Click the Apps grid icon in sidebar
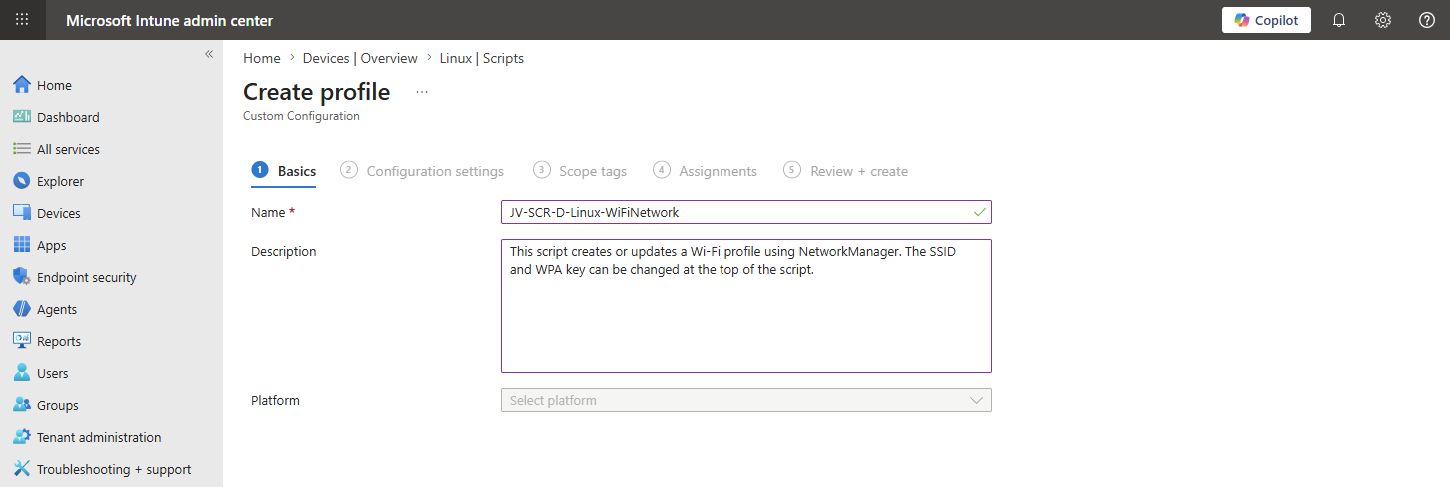This screenshot has width=1450, height=487. coord(22,245)
